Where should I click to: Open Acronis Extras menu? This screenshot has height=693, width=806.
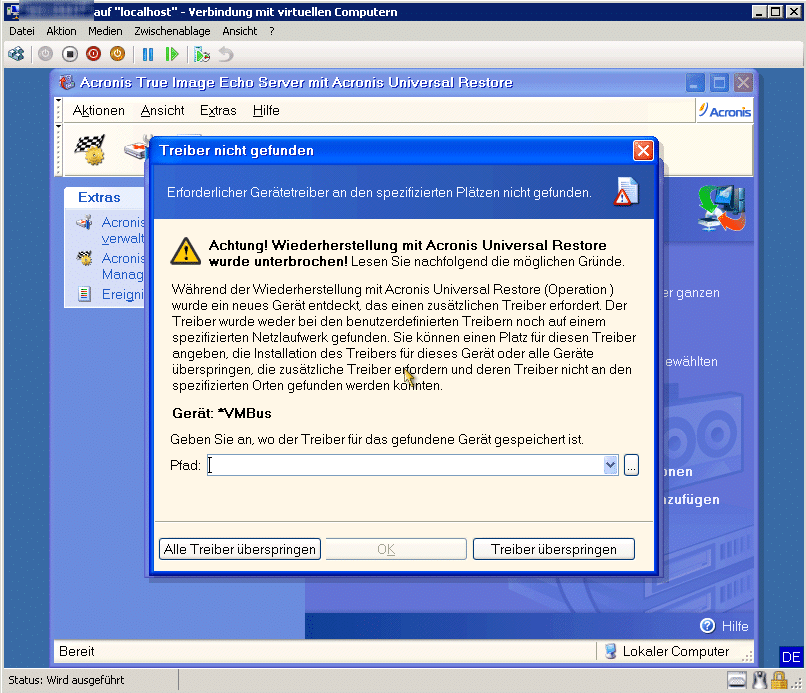[x=218, y=111]
